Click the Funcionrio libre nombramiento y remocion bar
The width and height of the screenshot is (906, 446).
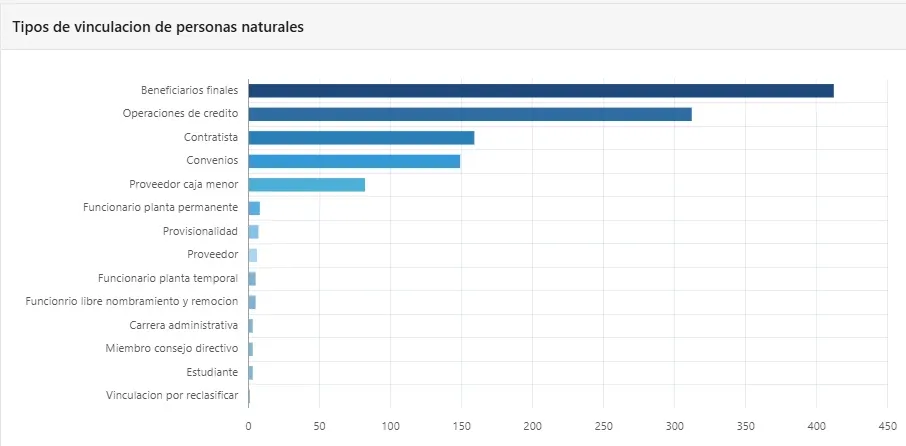click(252, 302)
